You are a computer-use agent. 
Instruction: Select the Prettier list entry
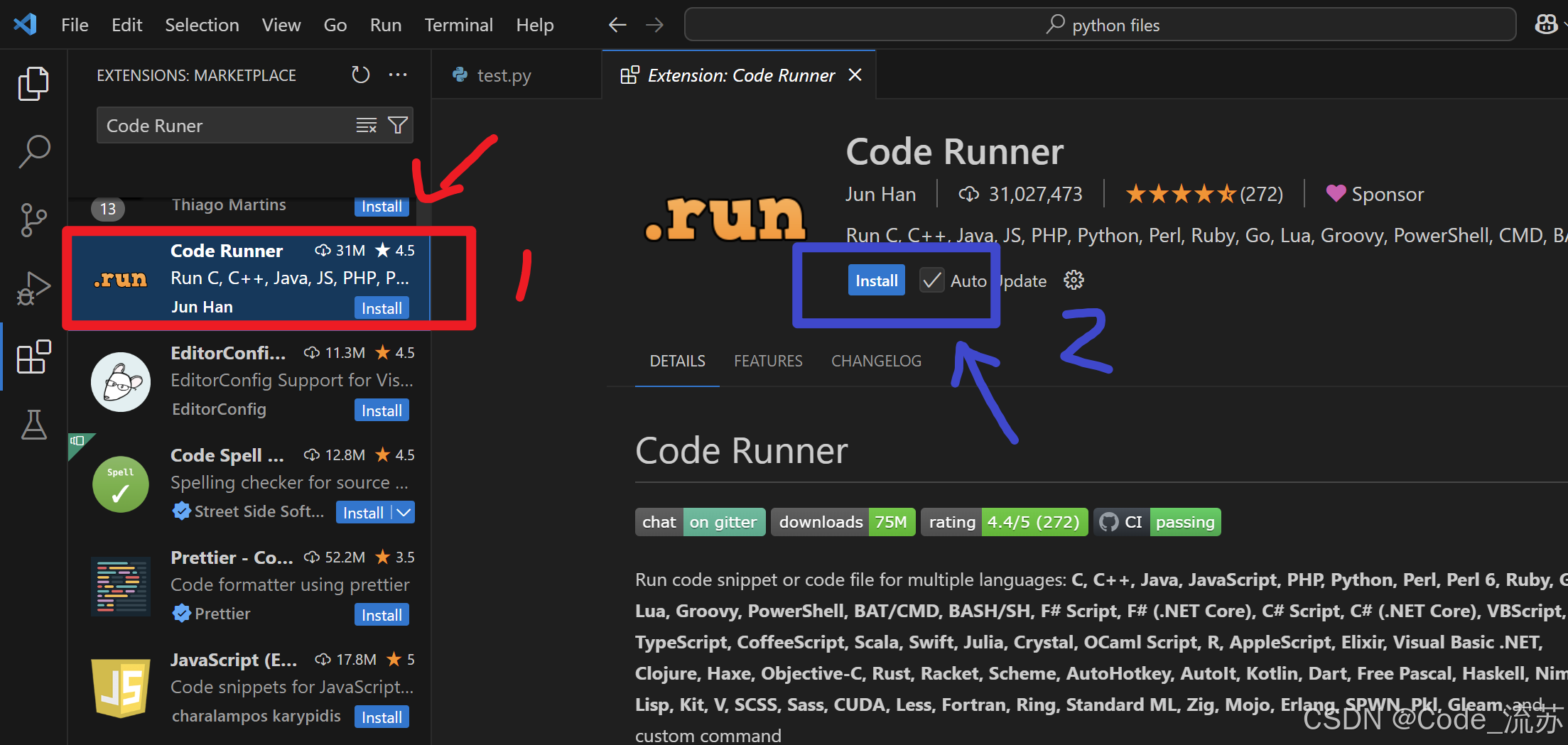coord(249,586)
